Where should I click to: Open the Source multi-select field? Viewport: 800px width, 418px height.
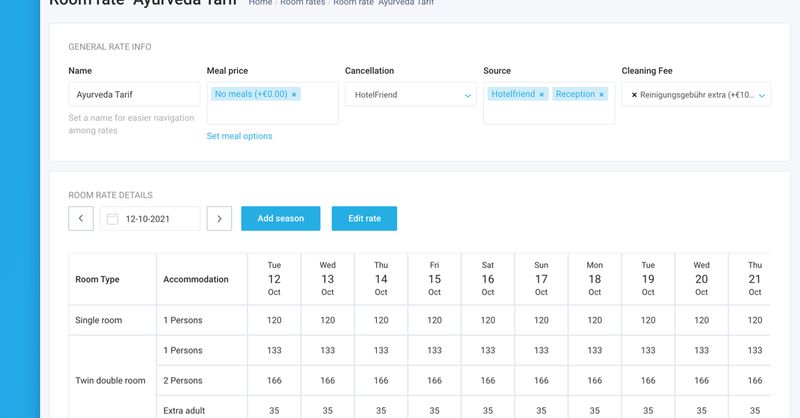pos(548,113)
